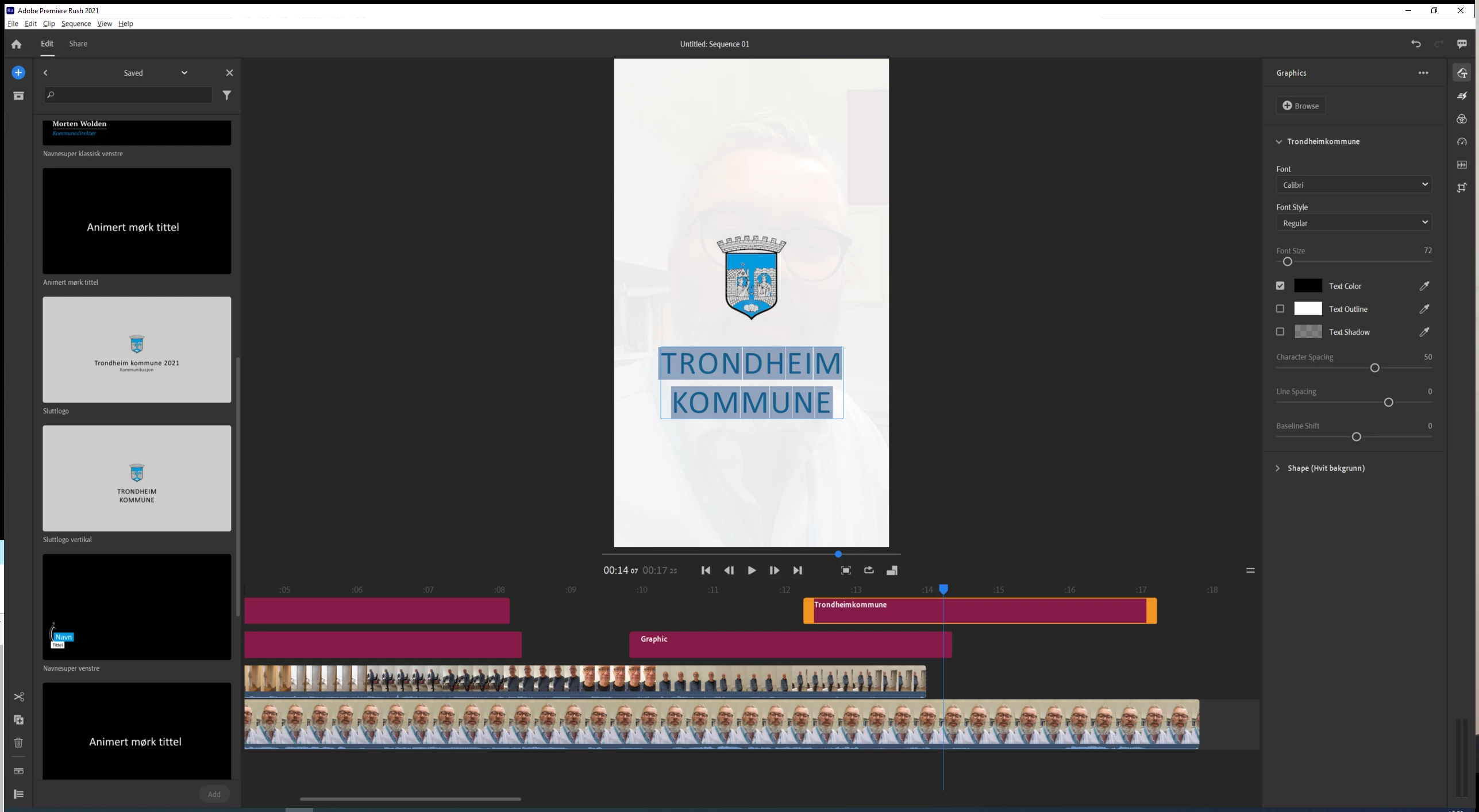Open the Font dropdown showing Calibri

[x=1353, y=185]
